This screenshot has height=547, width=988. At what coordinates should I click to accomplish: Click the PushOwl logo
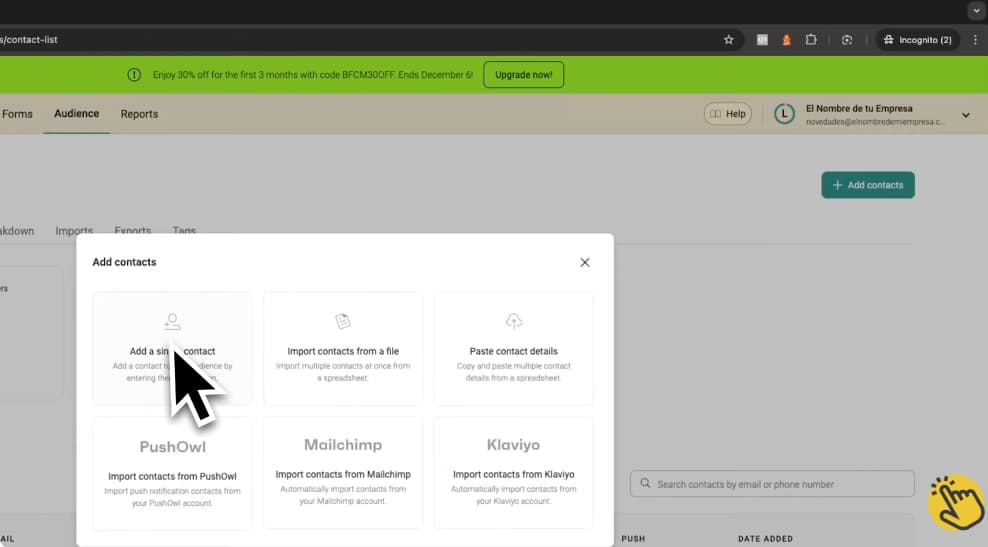coord(172,446)
